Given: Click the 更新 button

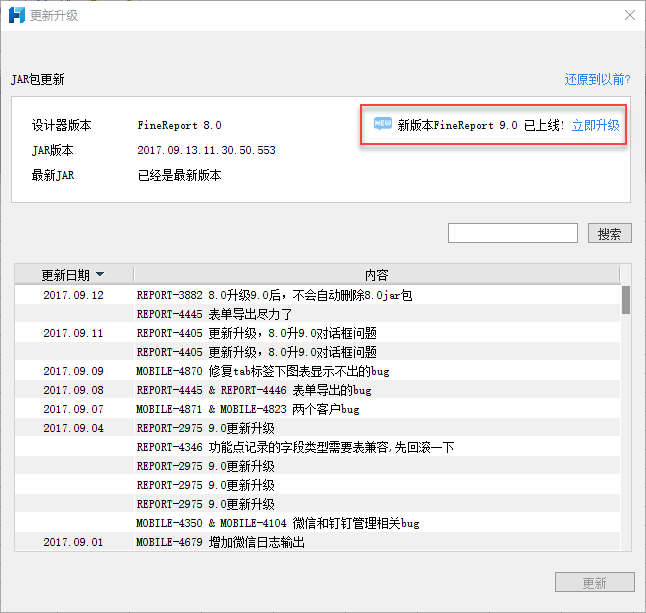Looking at the screenshot, I should (595, 582).
